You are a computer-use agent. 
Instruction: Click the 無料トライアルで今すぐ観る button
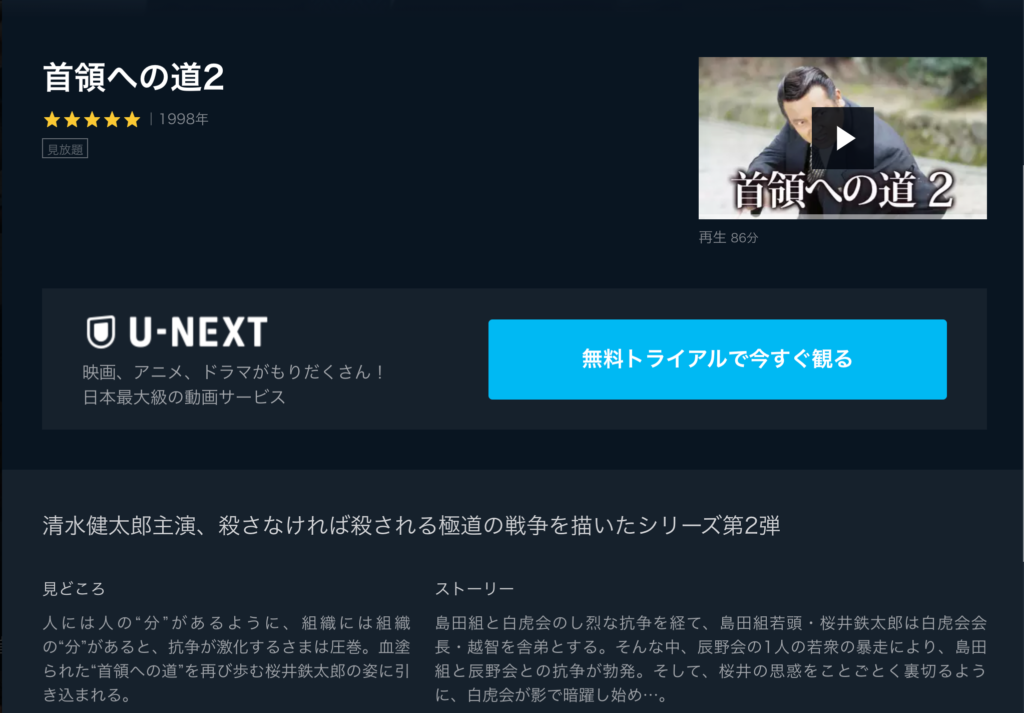[x=717, y=359]
